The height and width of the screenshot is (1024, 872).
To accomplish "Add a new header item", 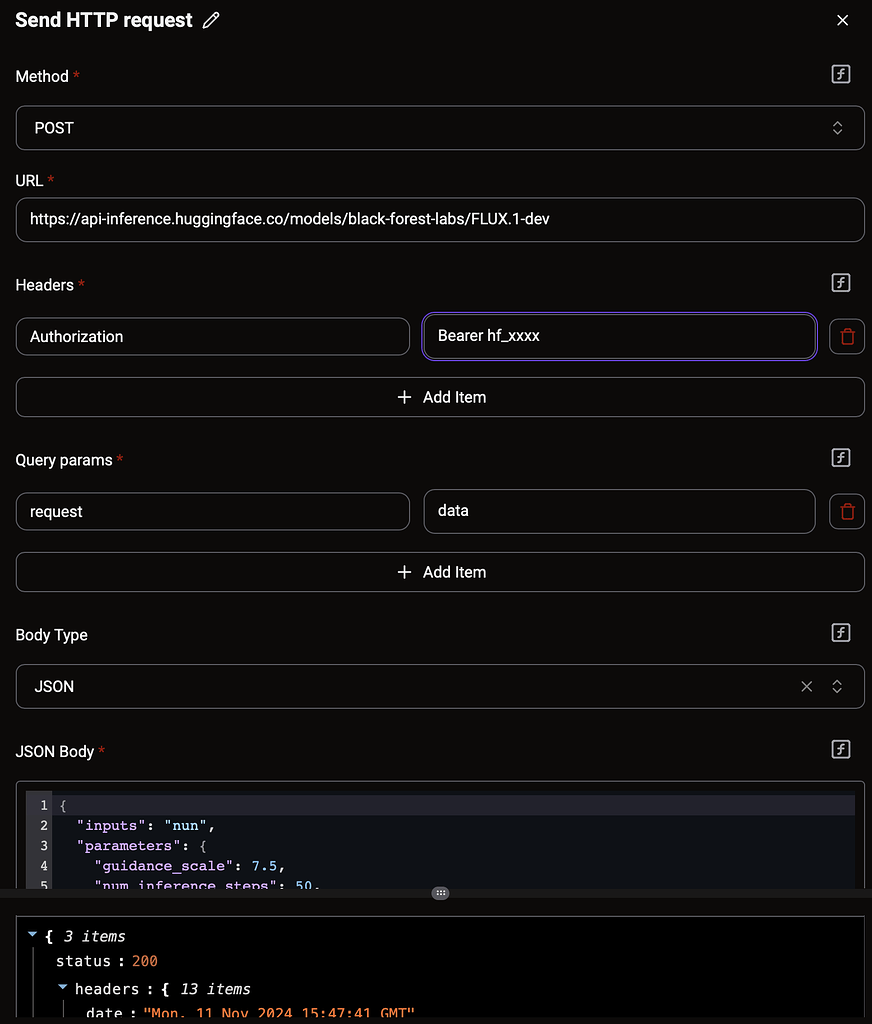I will 440,396.
